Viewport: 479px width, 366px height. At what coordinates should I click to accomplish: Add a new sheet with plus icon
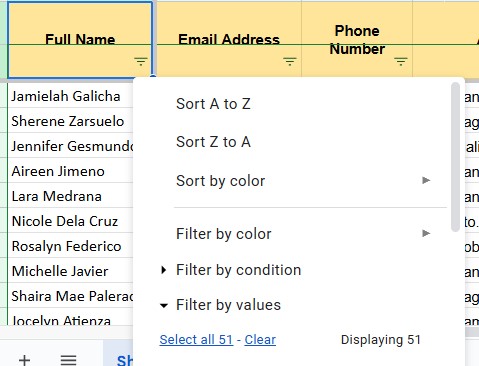point(24,360)
